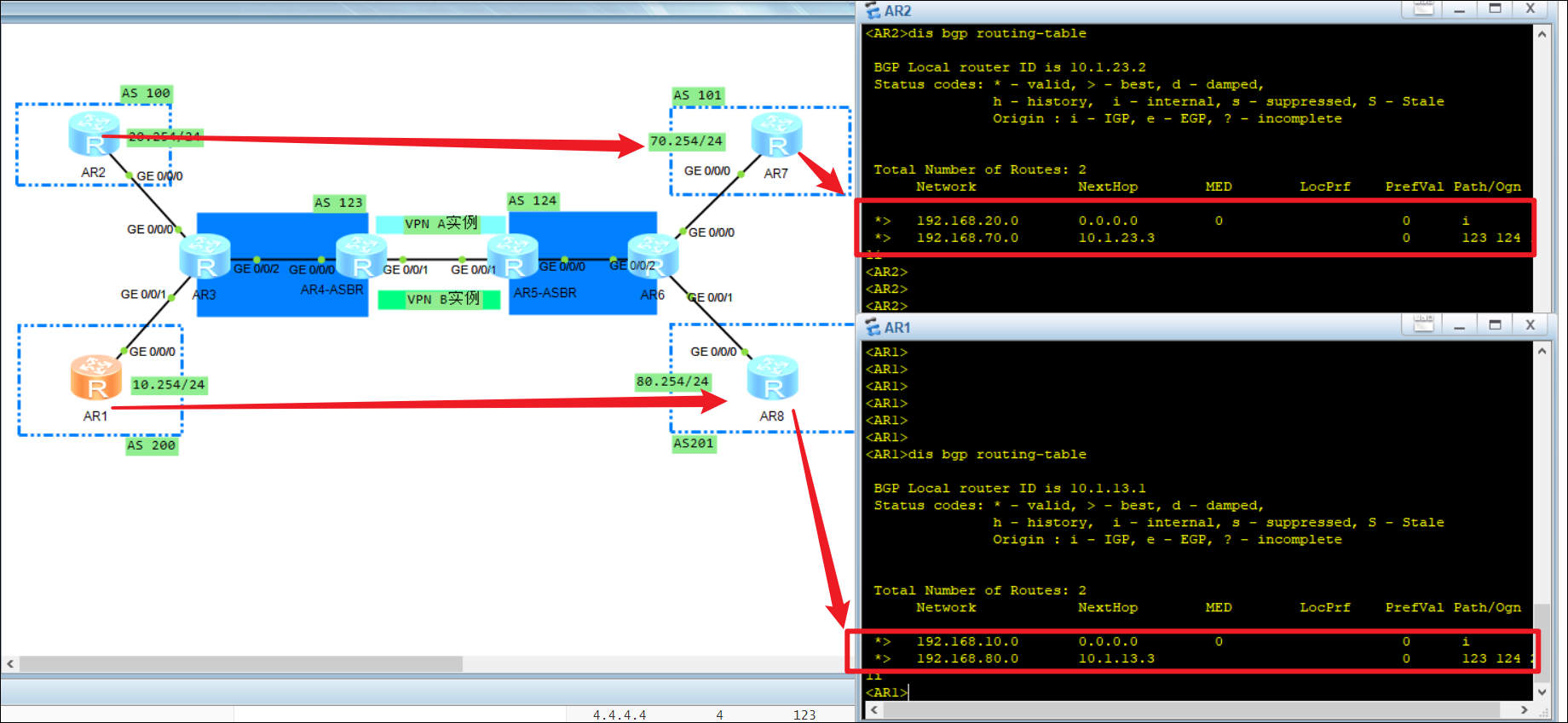The height and width of the screenshot is (723, 1568).
Task: Click the 70.254/24 network label
Action: pos(686,141)
